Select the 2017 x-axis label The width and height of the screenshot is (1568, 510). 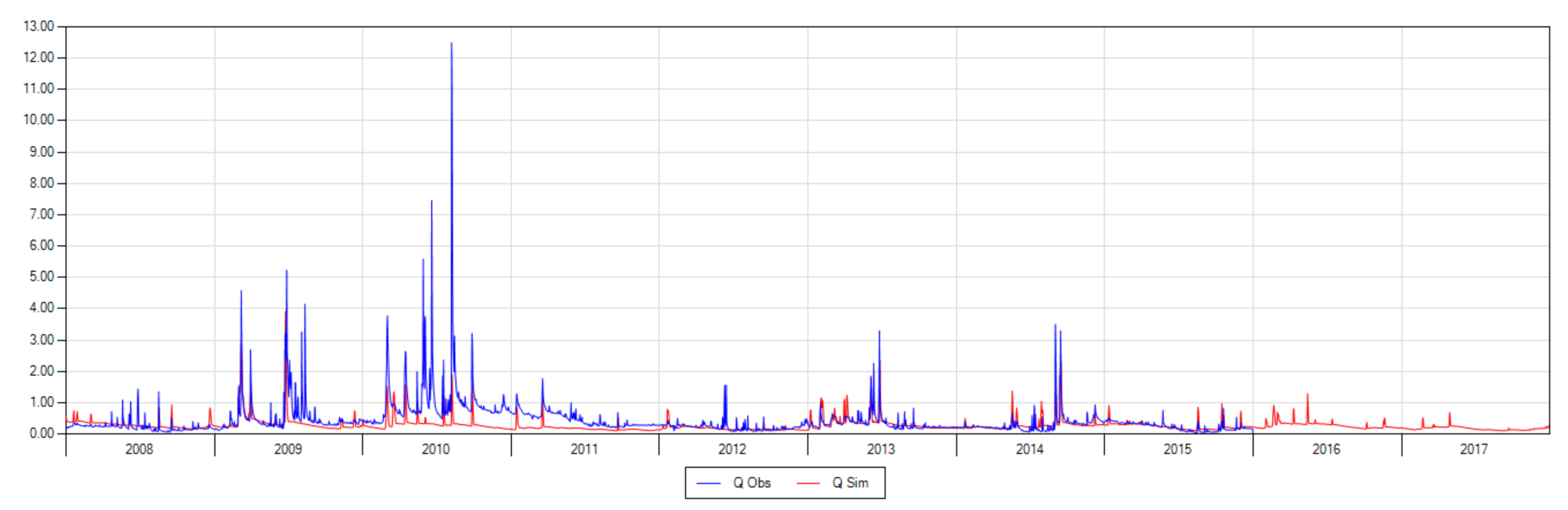click(x=1474, y=449)
